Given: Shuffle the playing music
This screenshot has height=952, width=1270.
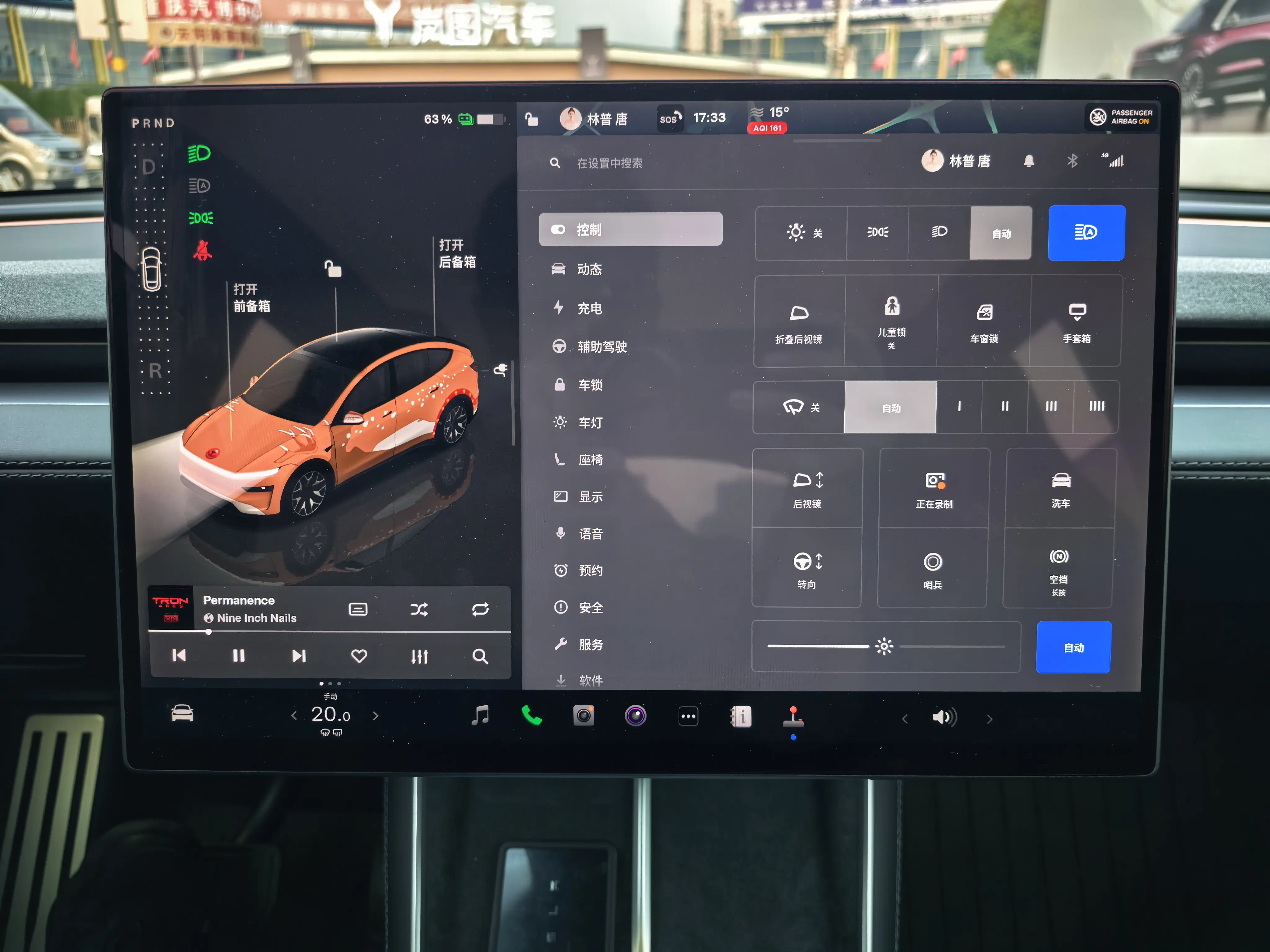Looking at the screenshot, I should (x=419, y=610).
